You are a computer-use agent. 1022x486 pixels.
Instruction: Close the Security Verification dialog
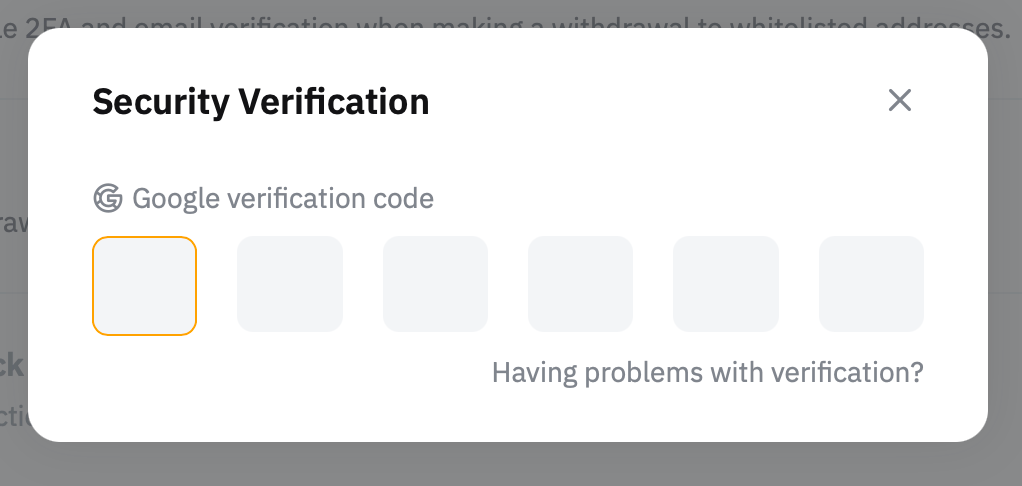tap(900, 100)
